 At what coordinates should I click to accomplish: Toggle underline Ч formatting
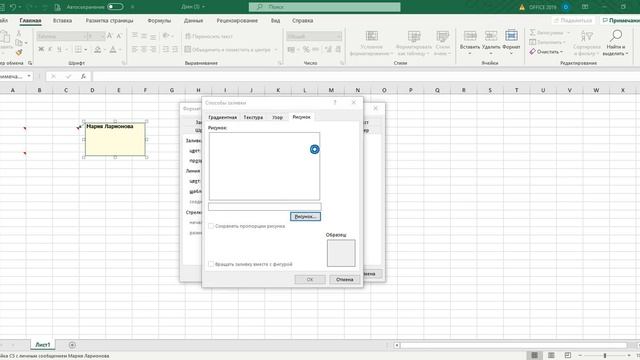(x=59, y=49)
